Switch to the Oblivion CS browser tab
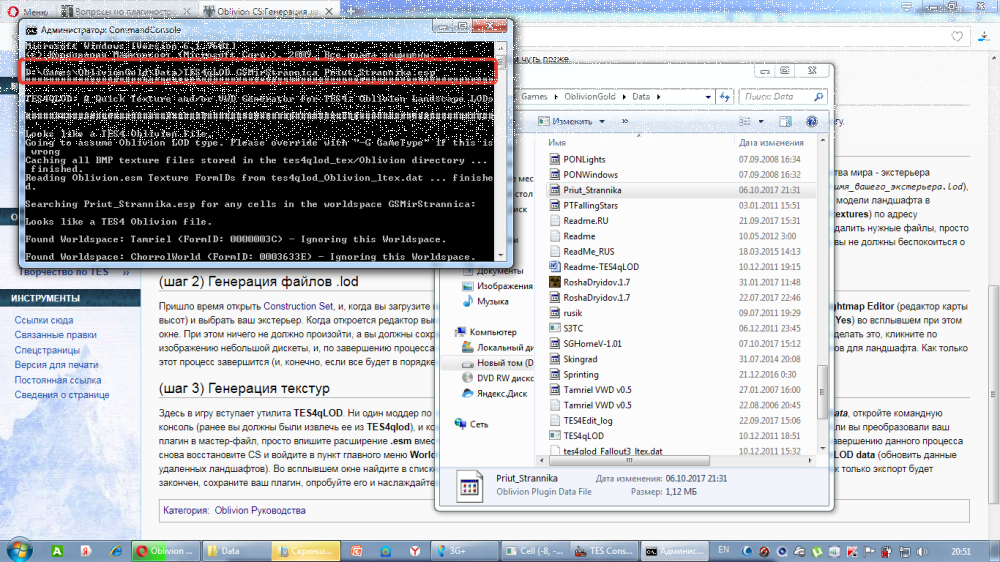This screenshot has width=1000, height=562. coord(267,11)
